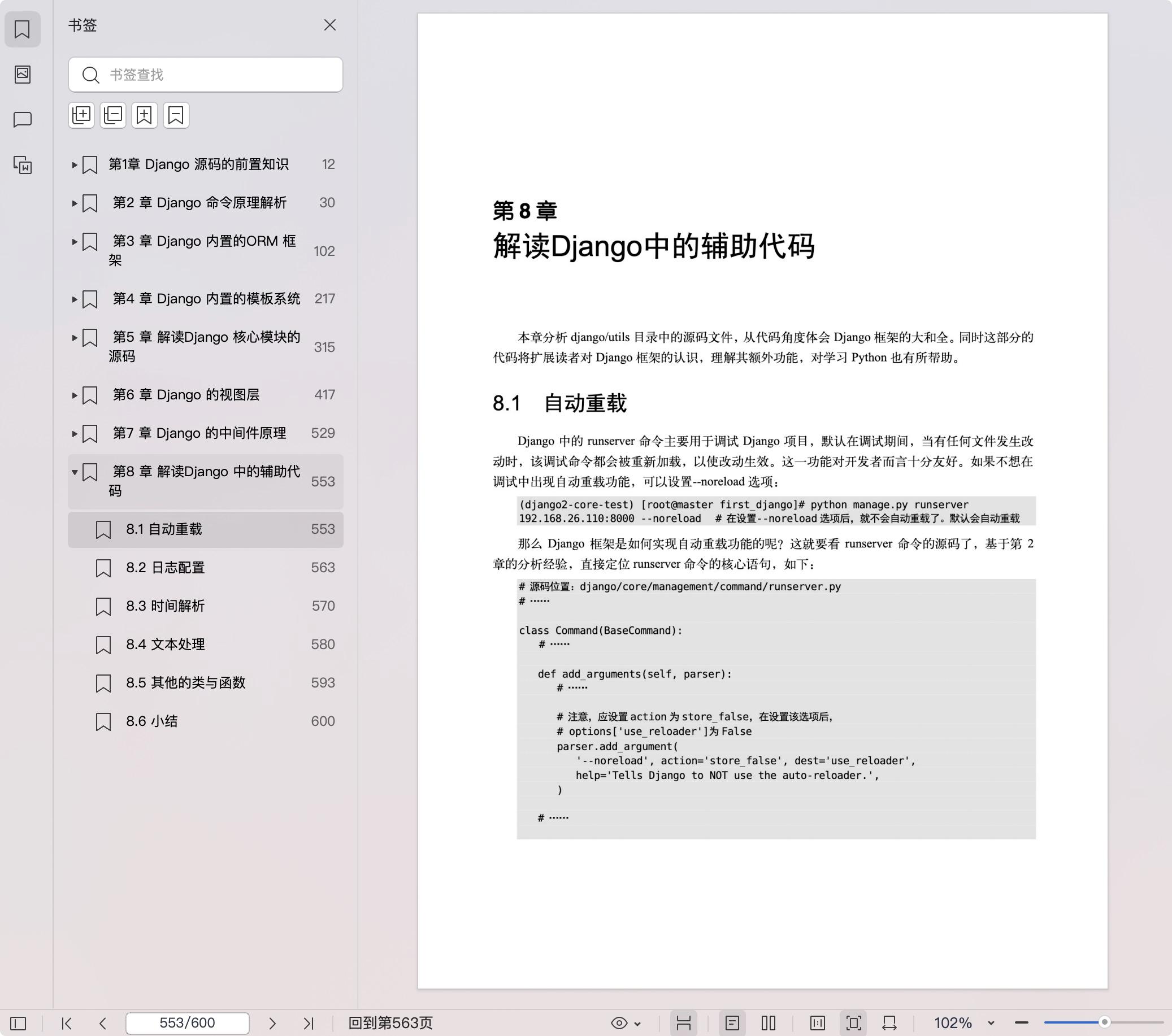Go to the previous page

(x=103, y=1023)
